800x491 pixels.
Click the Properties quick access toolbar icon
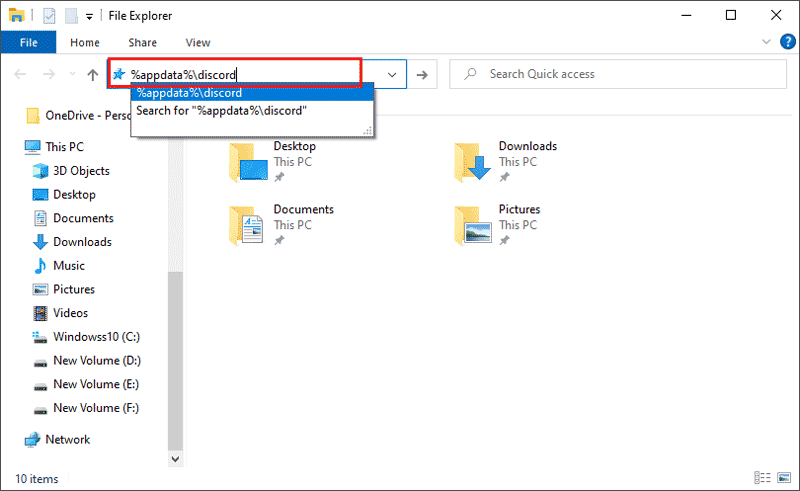tap(49, 16)
